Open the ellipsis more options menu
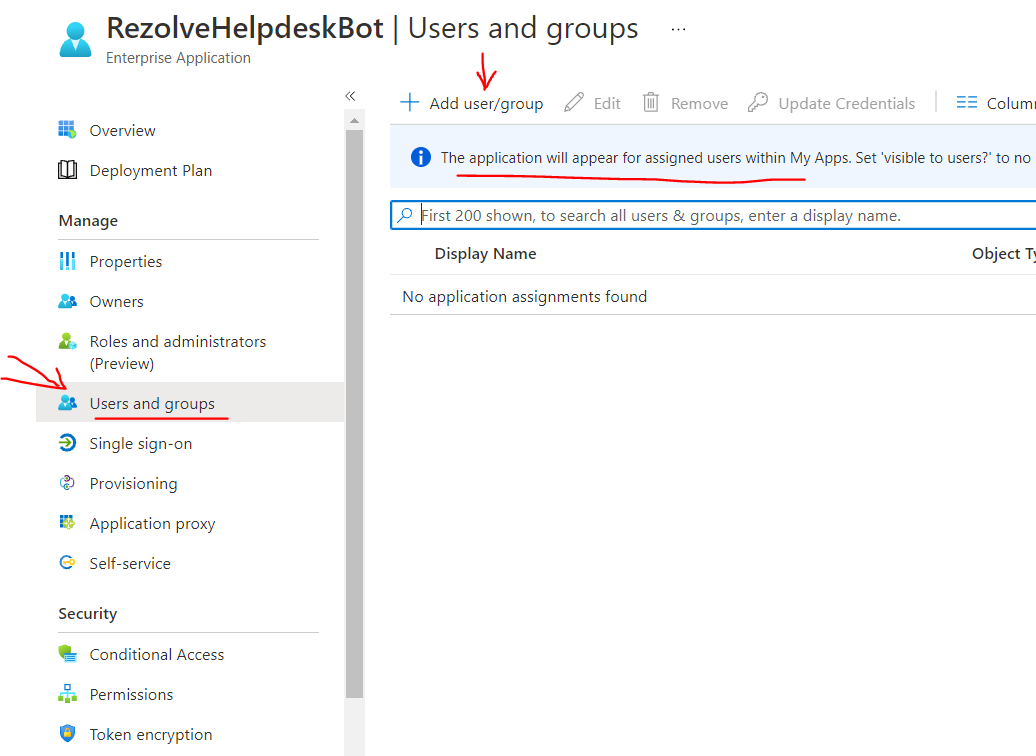The width and height of the screenshot is (1036, 756). point(678,29)
